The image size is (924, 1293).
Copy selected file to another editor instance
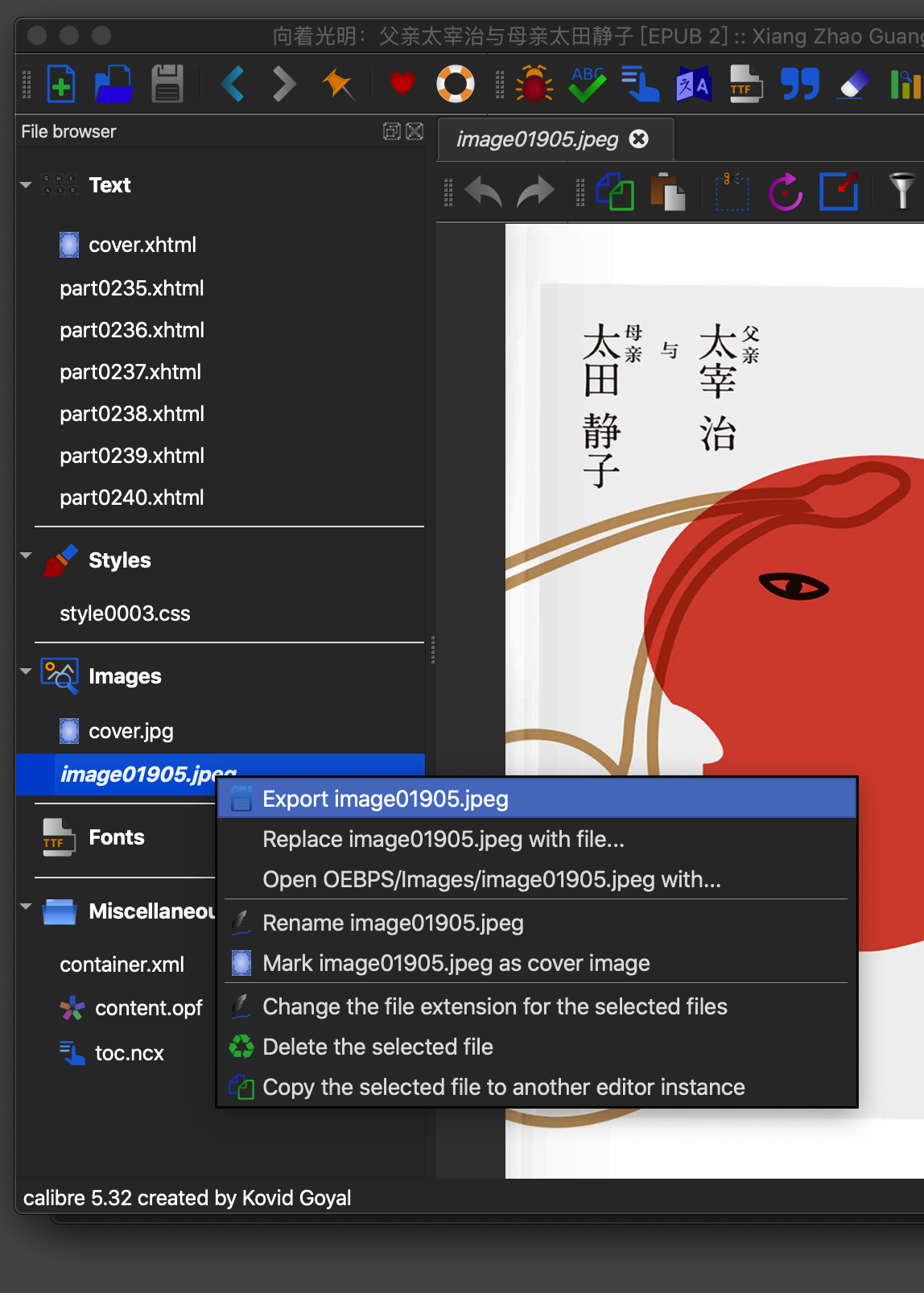pos(537,1087)
